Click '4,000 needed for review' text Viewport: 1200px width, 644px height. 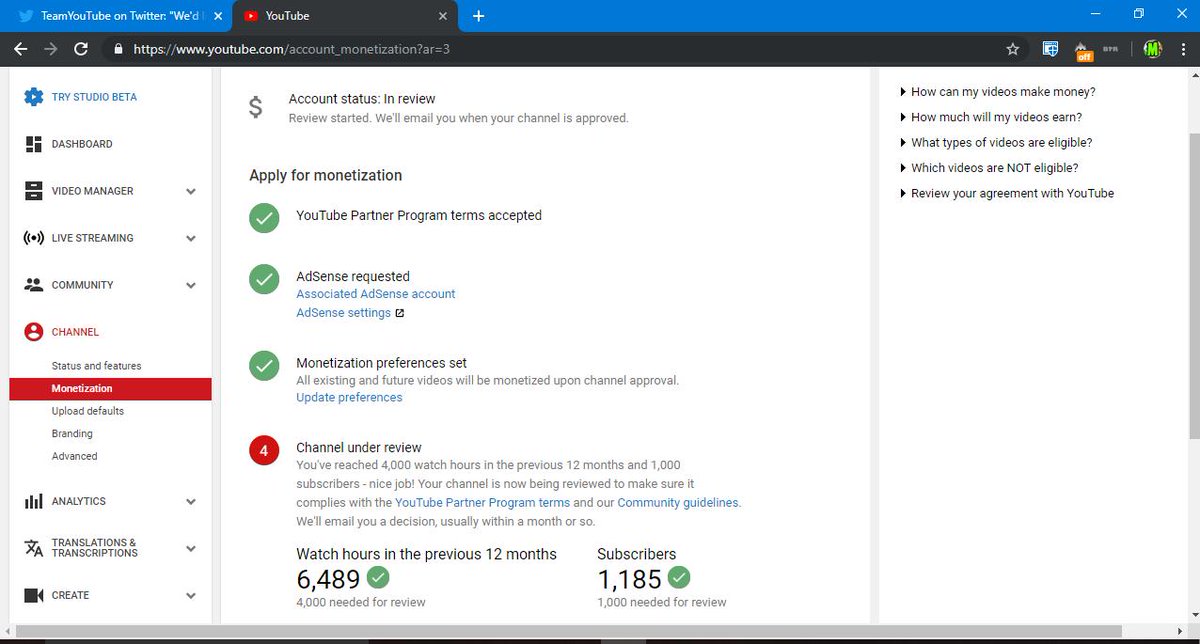point(361,602)
